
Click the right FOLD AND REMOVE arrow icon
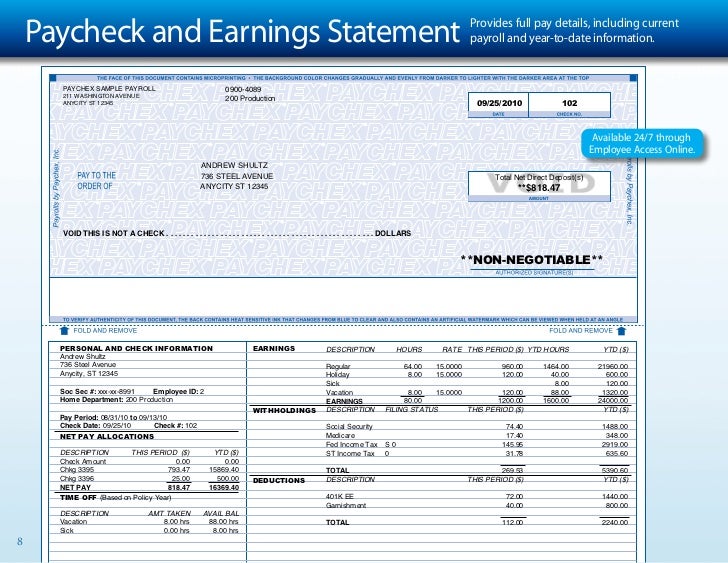pyautogui.click(x=621, y=330)
